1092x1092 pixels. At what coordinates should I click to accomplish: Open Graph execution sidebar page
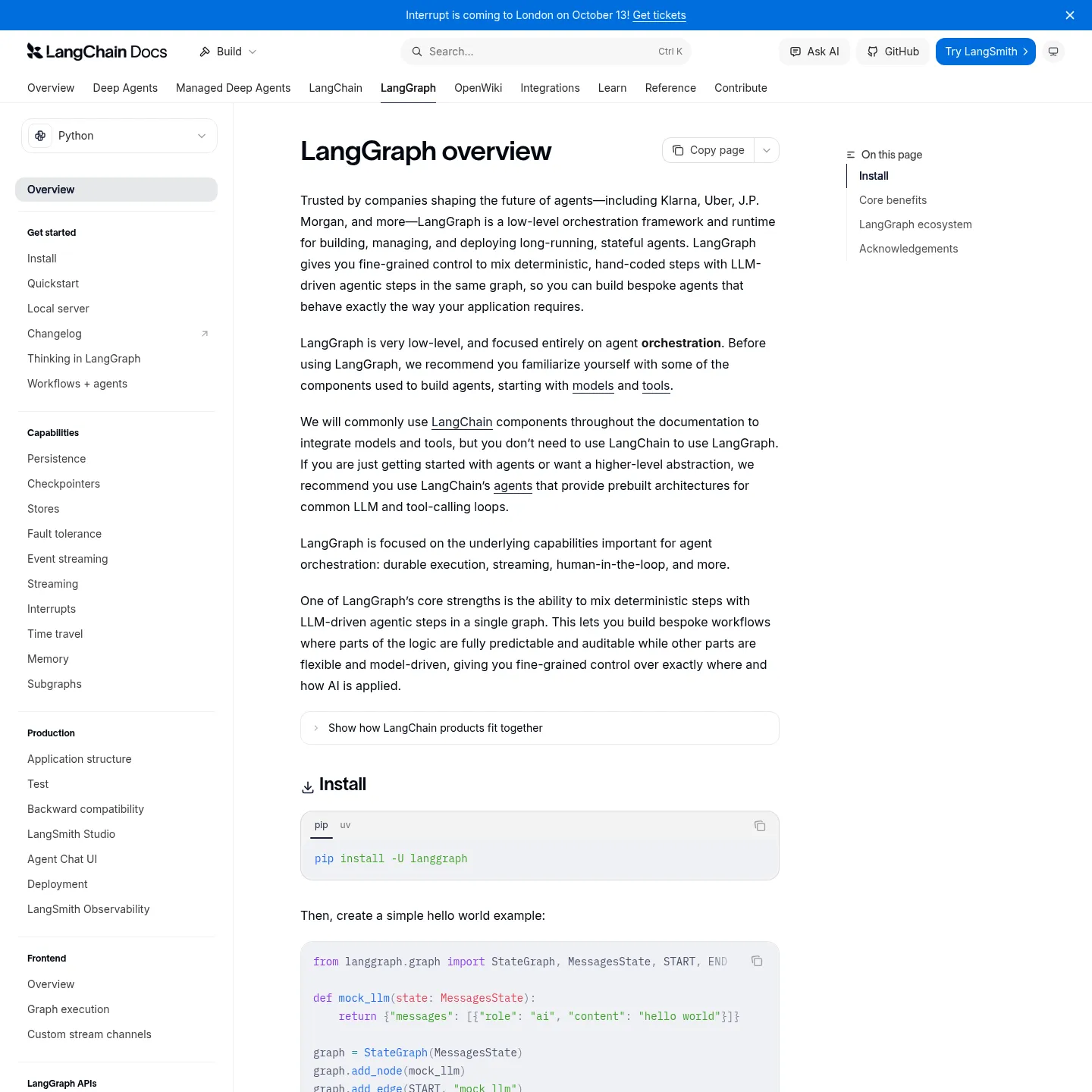pyautogui.click(x=68, y=1009)
